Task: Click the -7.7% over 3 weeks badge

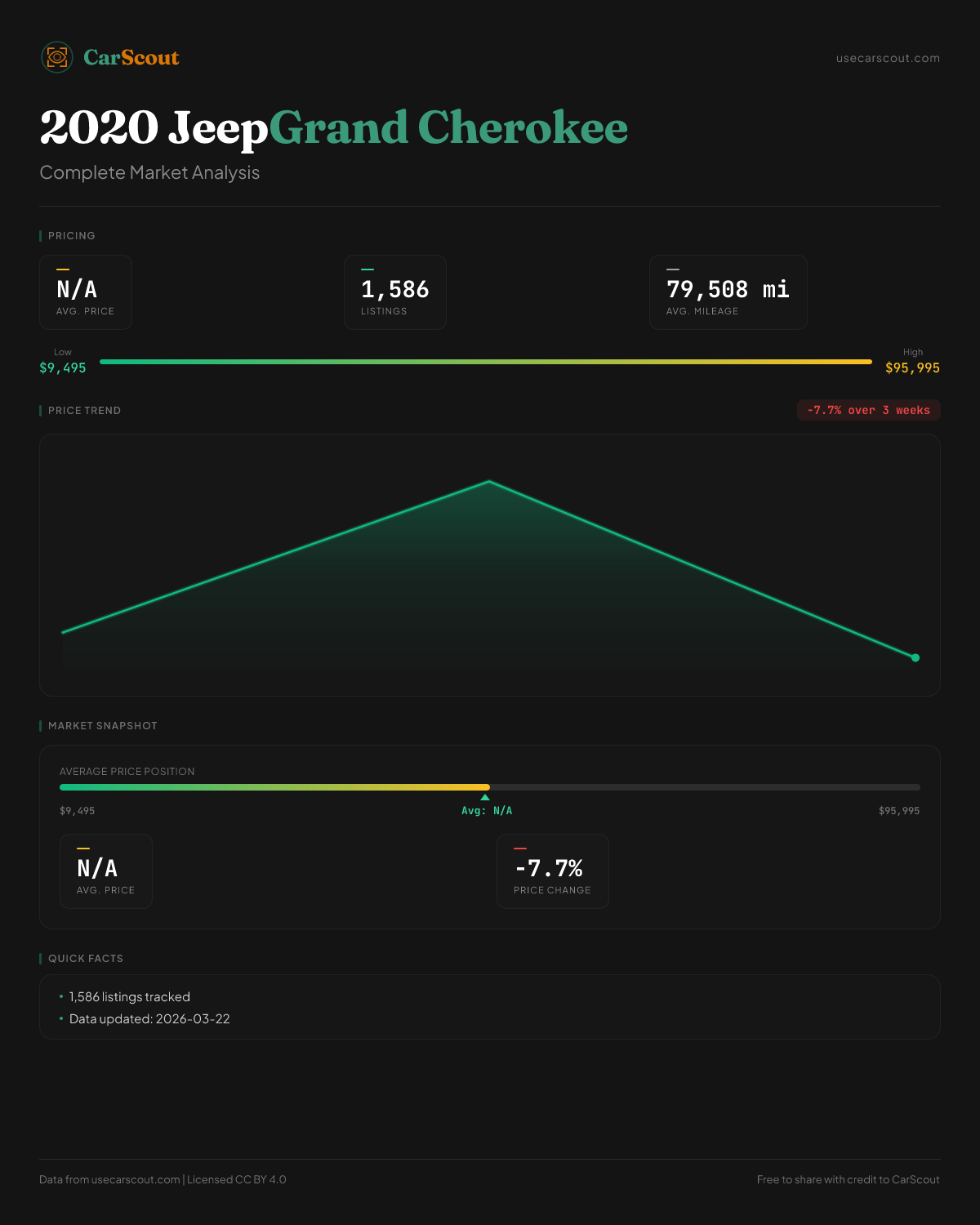Action: click(868, 410)
